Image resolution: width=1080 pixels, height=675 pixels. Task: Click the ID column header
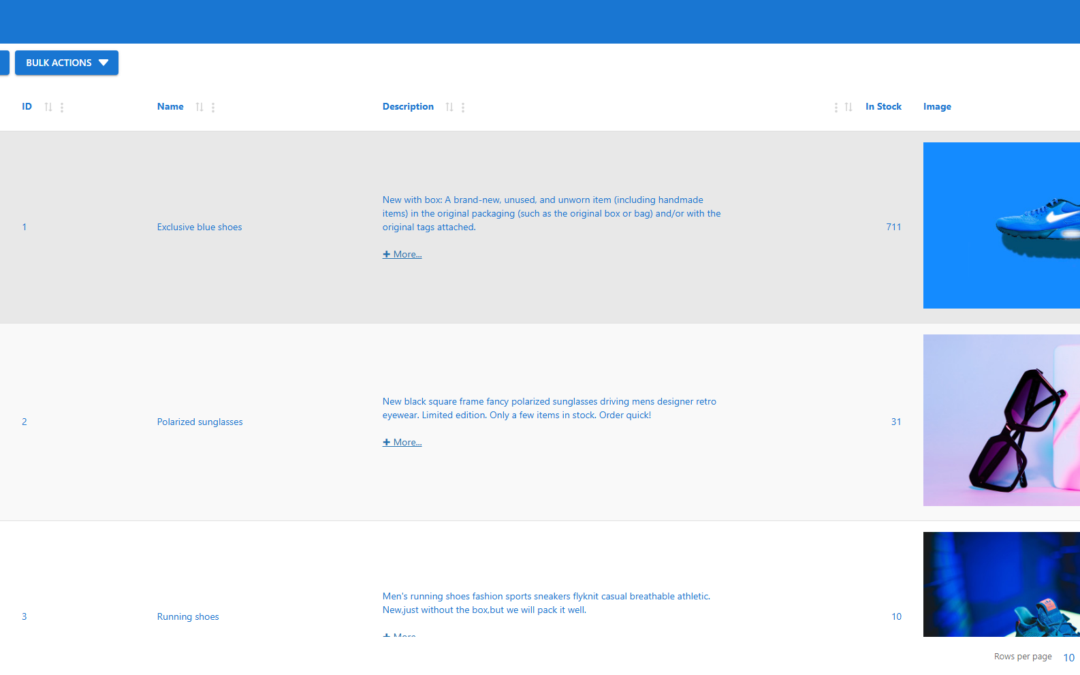pyautogui.click(x=27, y=107)
